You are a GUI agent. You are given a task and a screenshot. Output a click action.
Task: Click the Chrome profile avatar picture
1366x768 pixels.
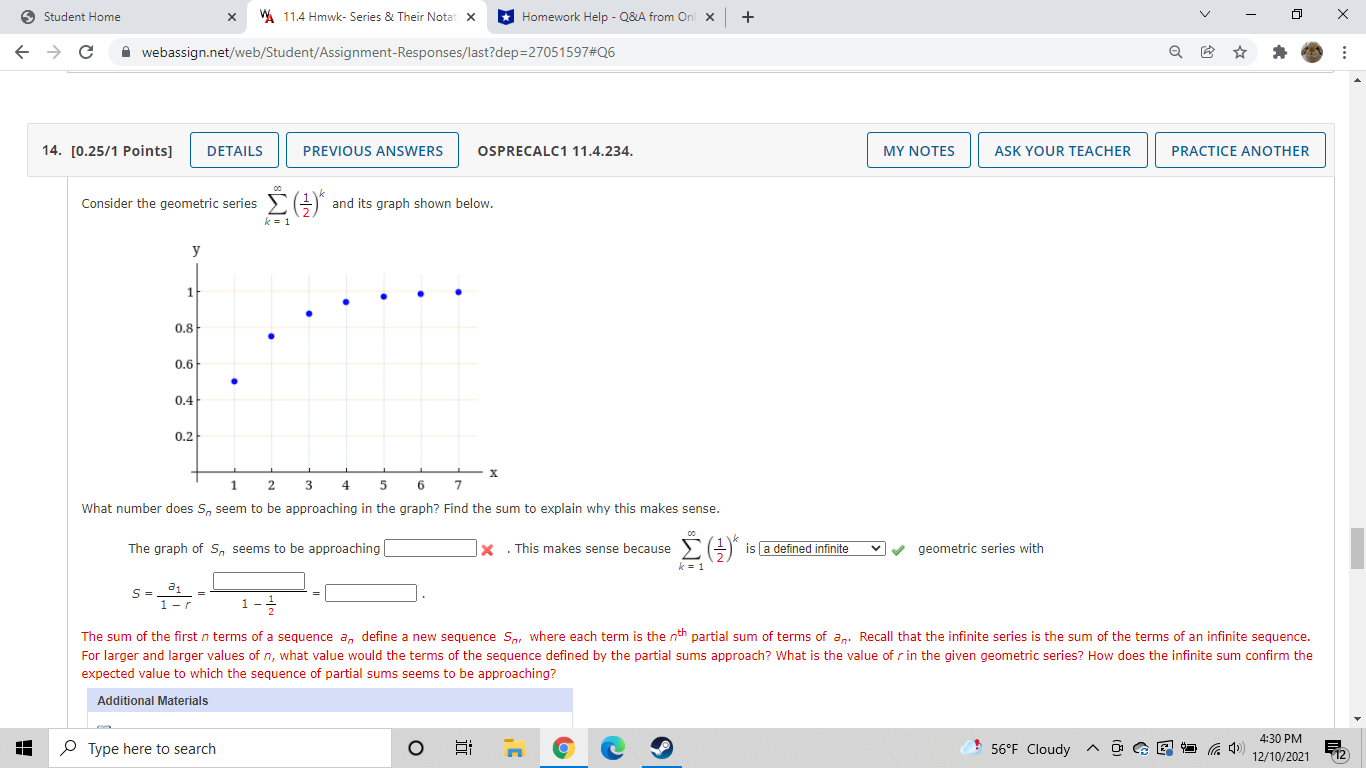point(1313,51)
